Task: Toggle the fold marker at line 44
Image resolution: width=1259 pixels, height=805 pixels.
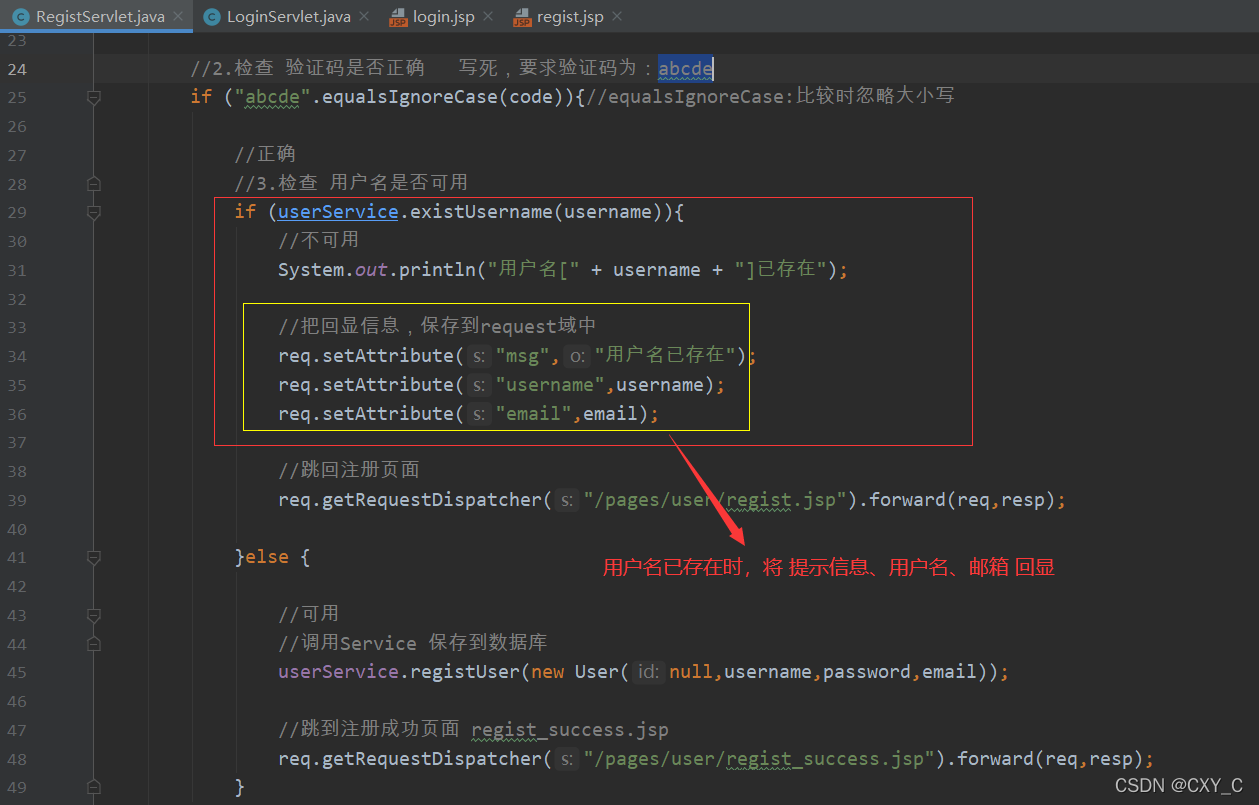Action: [x=94, y=643]
